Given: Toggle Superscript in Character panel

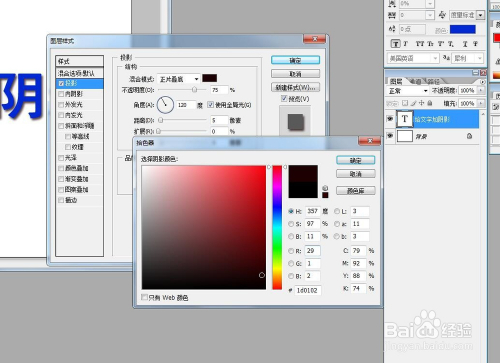Looking at the screenshot, I should coord(441,44).
